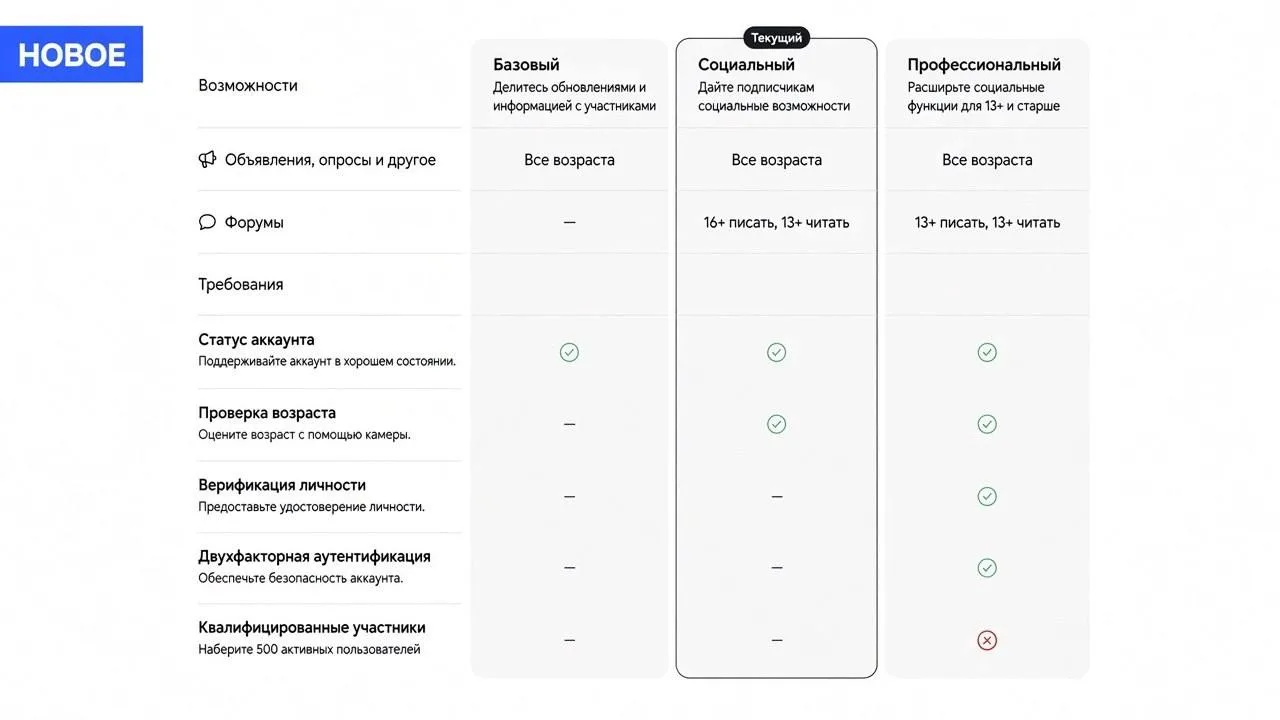
Task: Click the blue НОВОЕ label
Action: click(x=72, y=54)
